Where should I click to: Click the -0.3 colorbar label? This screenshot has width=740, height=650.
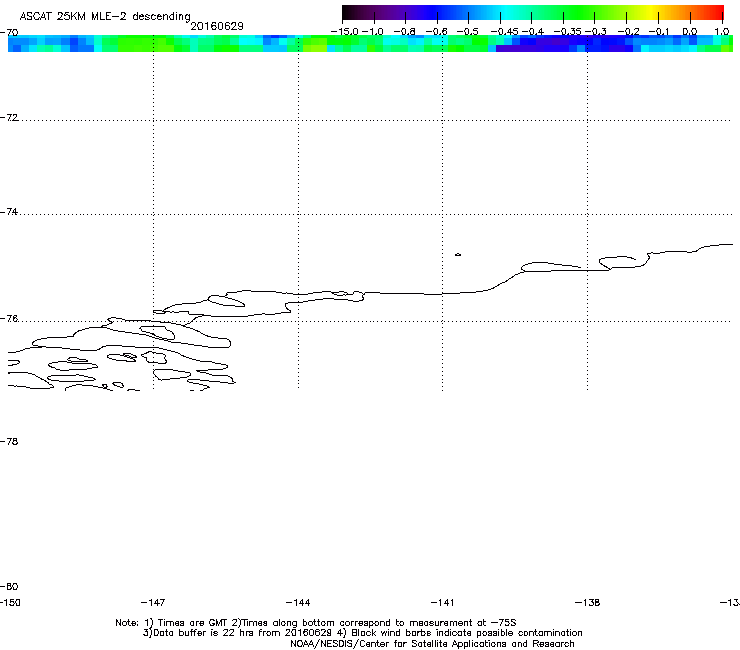coord(596,32)
